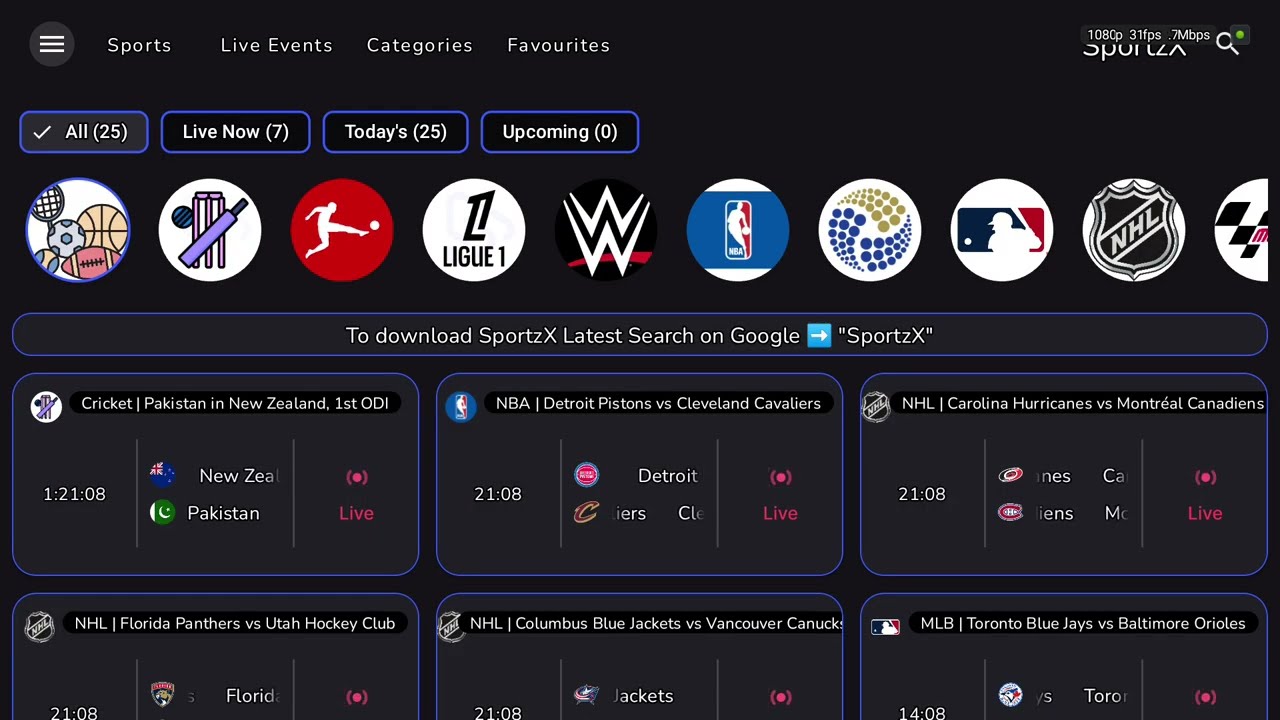Click the Pakistan team name
The width and height of the screenshot is (1280, 720).
coord(223,513)
